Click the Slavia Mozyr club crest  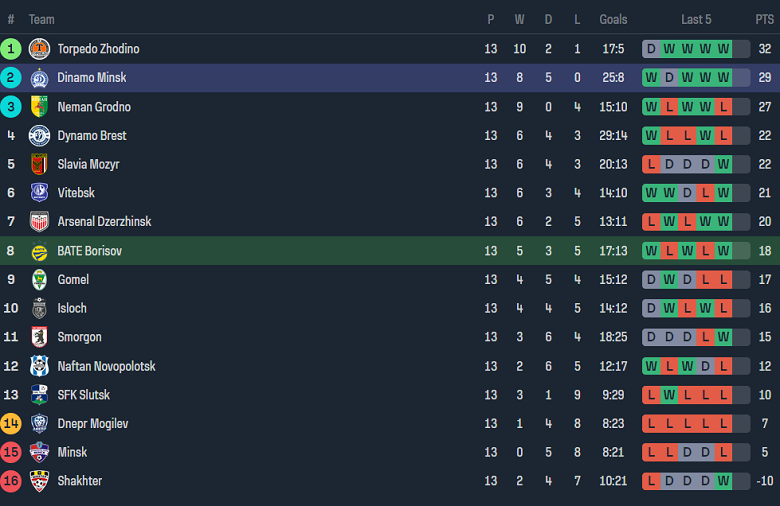tap(39, 164)
